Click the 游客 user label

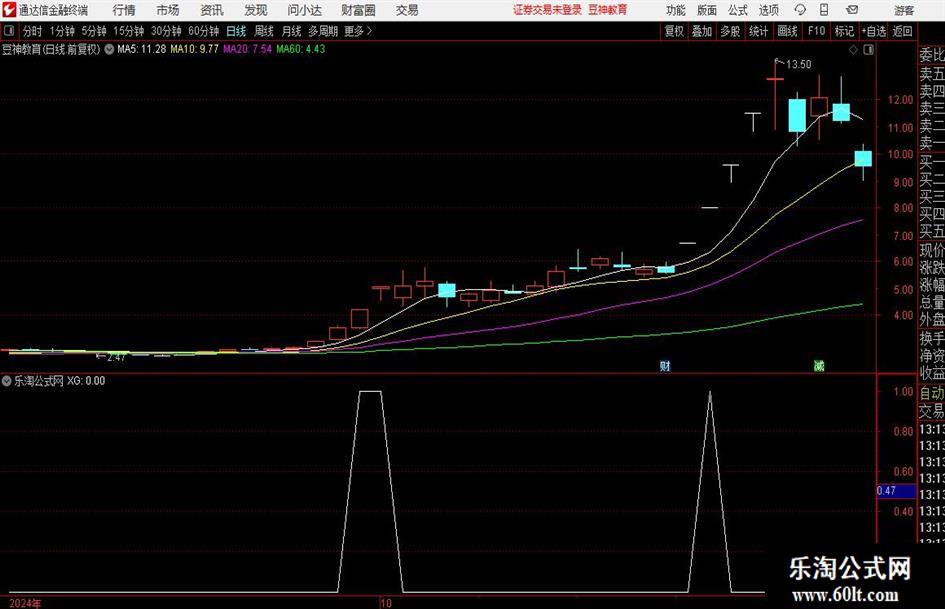tap(903, 10)
